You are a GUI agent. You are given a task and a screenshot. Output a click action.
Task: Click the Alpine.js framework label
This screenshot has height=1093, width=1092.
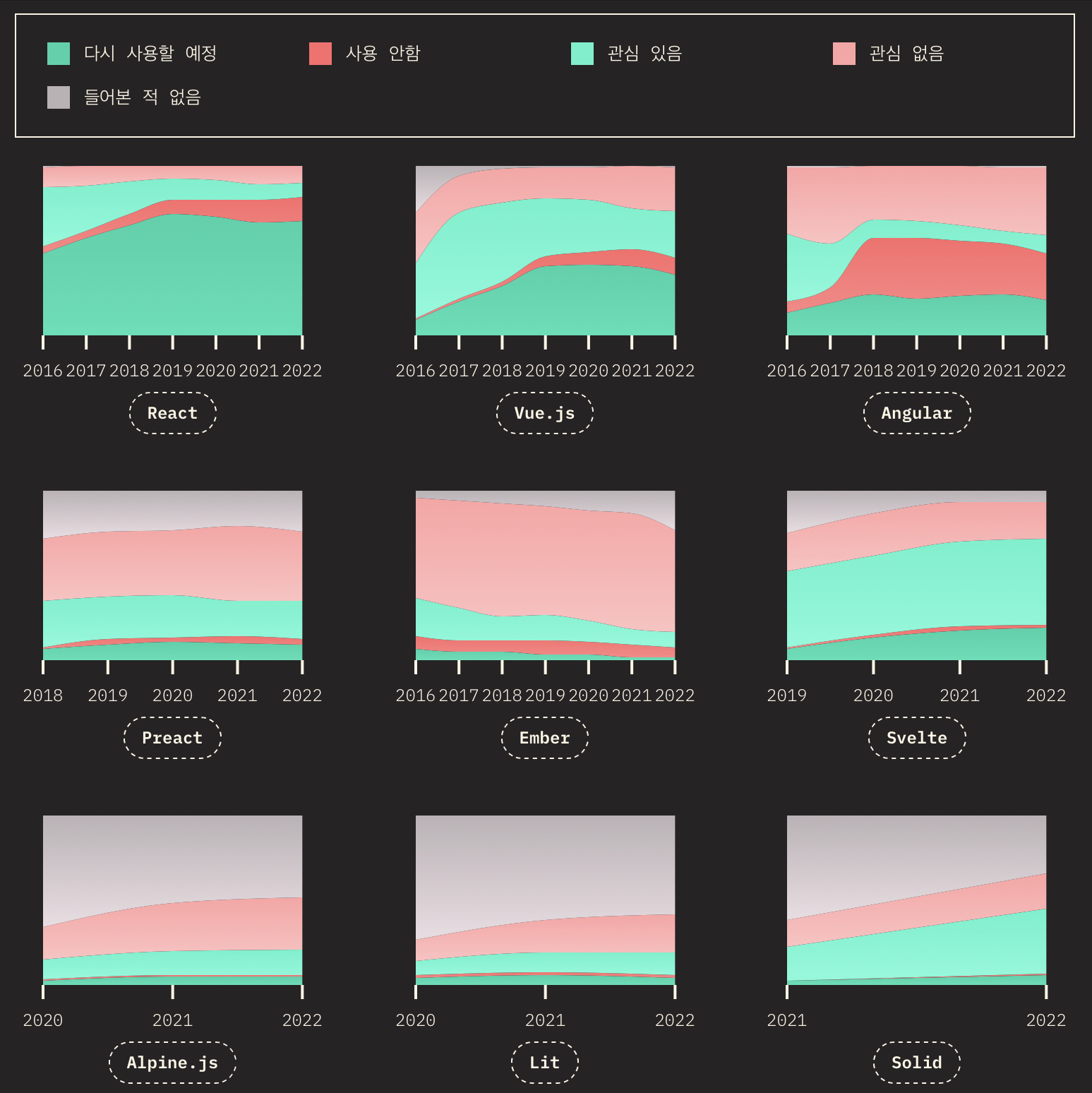pos(173,1063)
